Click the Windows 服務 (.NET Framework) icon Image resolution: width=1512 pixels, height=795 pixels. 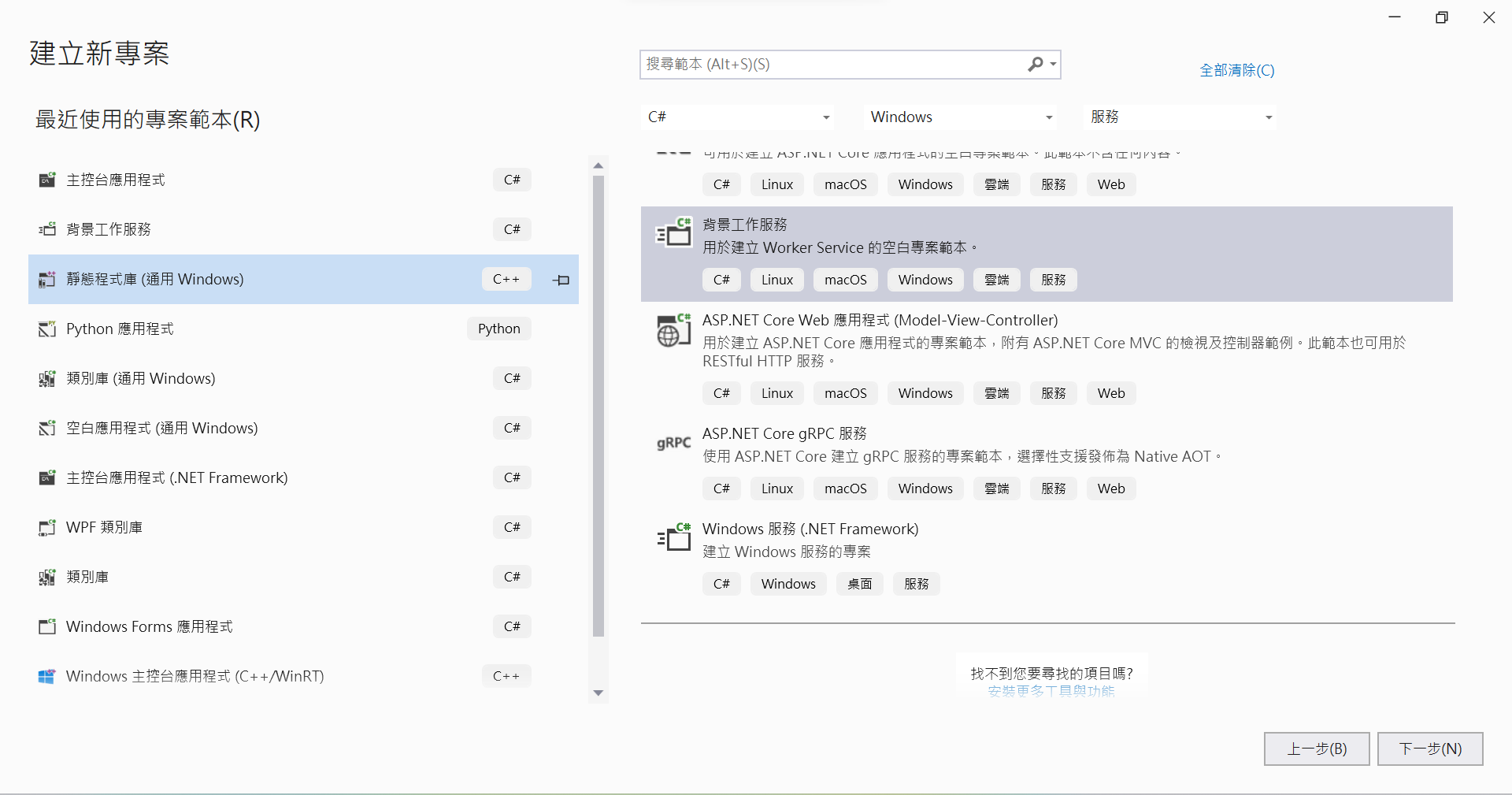[x=673, y=537]
